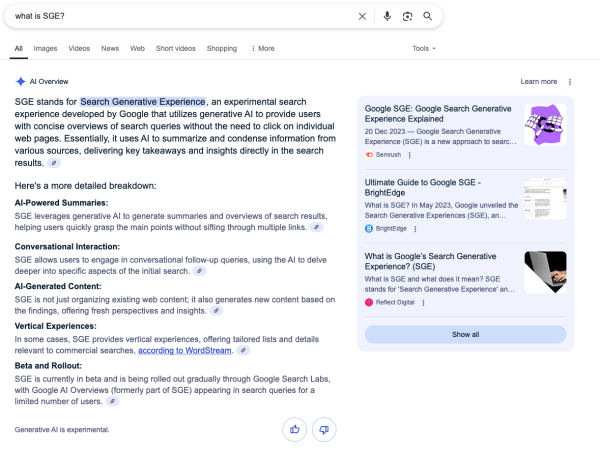600x450 pixels.
Task: Click the Semrush source name
Action: [388, 155]
